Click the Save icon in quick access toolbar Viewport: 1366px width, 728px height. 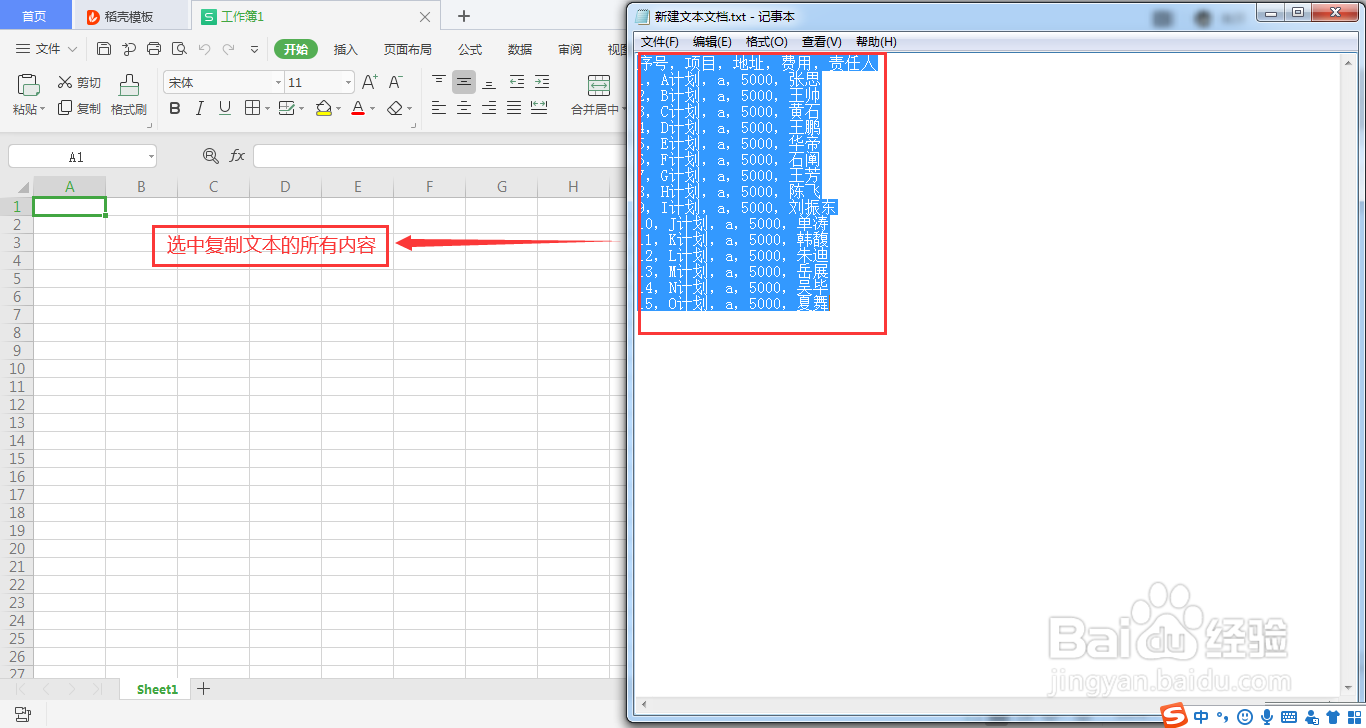click(104, 49)
